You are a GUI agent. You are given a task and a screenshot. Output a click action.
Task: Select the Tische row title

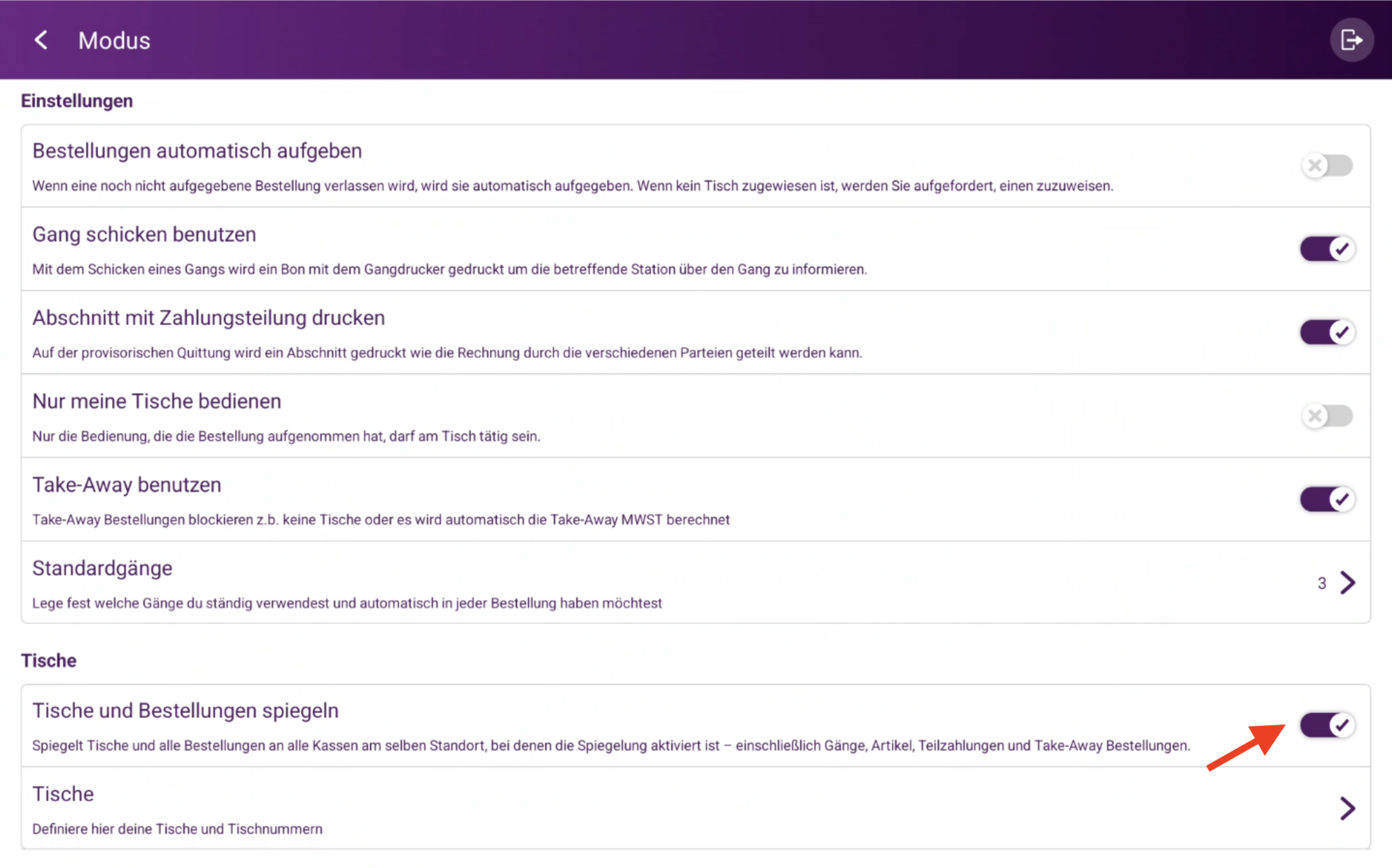point(63,794)
